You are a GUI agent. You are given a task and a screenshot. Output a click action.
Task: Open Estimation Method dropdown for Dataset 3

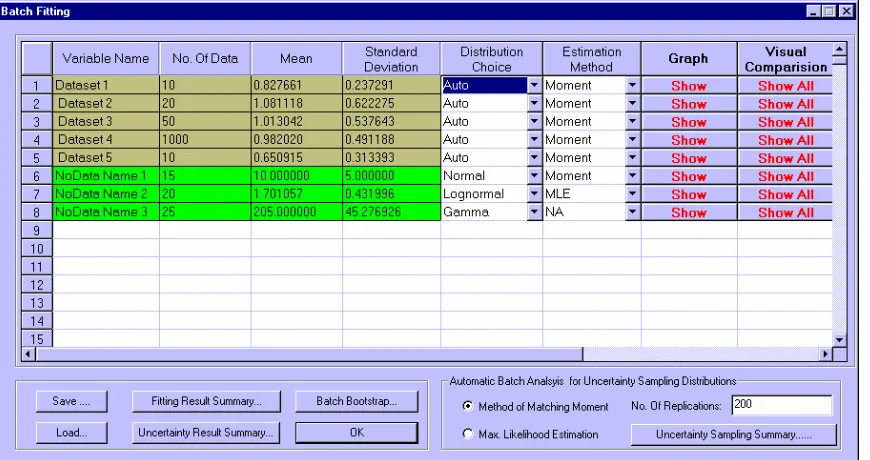(x=633, y=122)
